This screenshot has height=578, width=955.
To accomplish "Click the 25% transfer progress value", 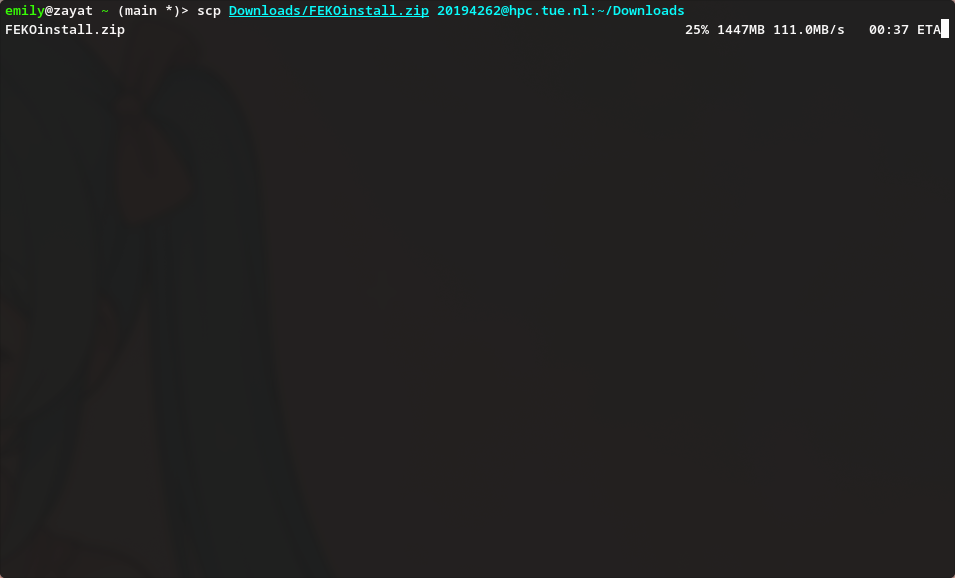I will 697,30.
